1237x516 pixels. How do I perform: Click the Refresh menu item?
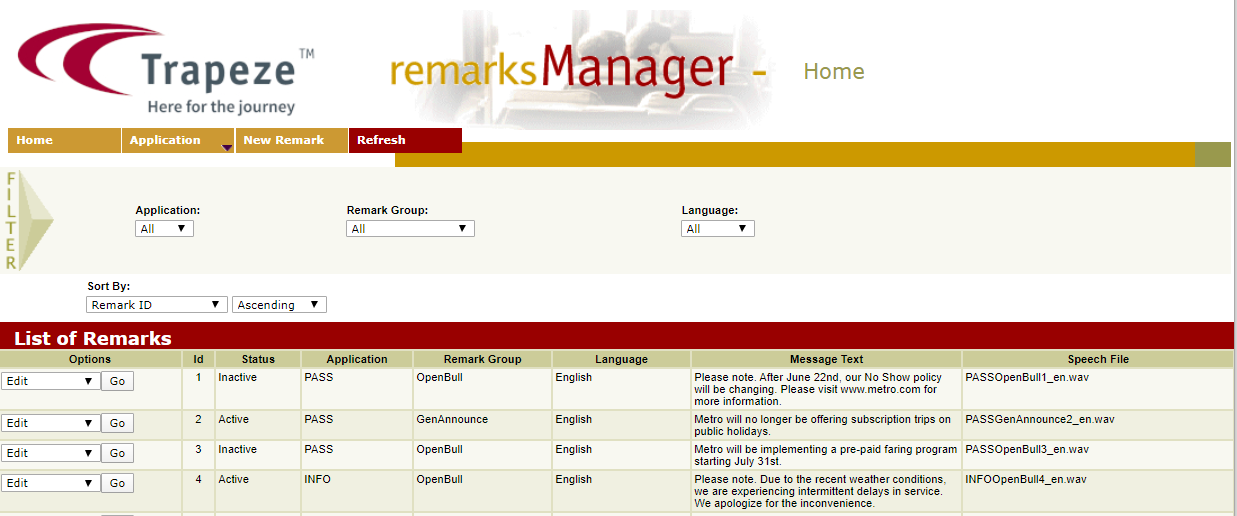[x=405, y=140]
